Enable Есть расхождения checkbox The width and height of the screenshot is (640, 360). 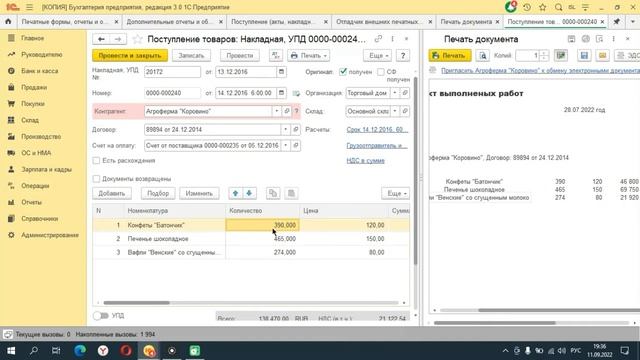pyautogui.click(x=96, y=161)
